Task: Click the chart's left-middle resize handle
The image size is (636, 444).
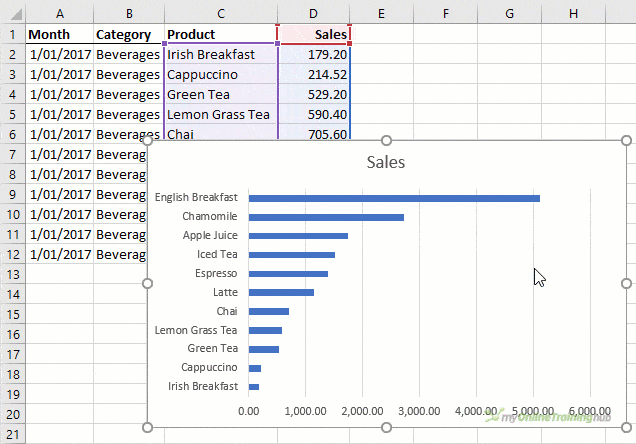Action: click(x=148, y=283)
